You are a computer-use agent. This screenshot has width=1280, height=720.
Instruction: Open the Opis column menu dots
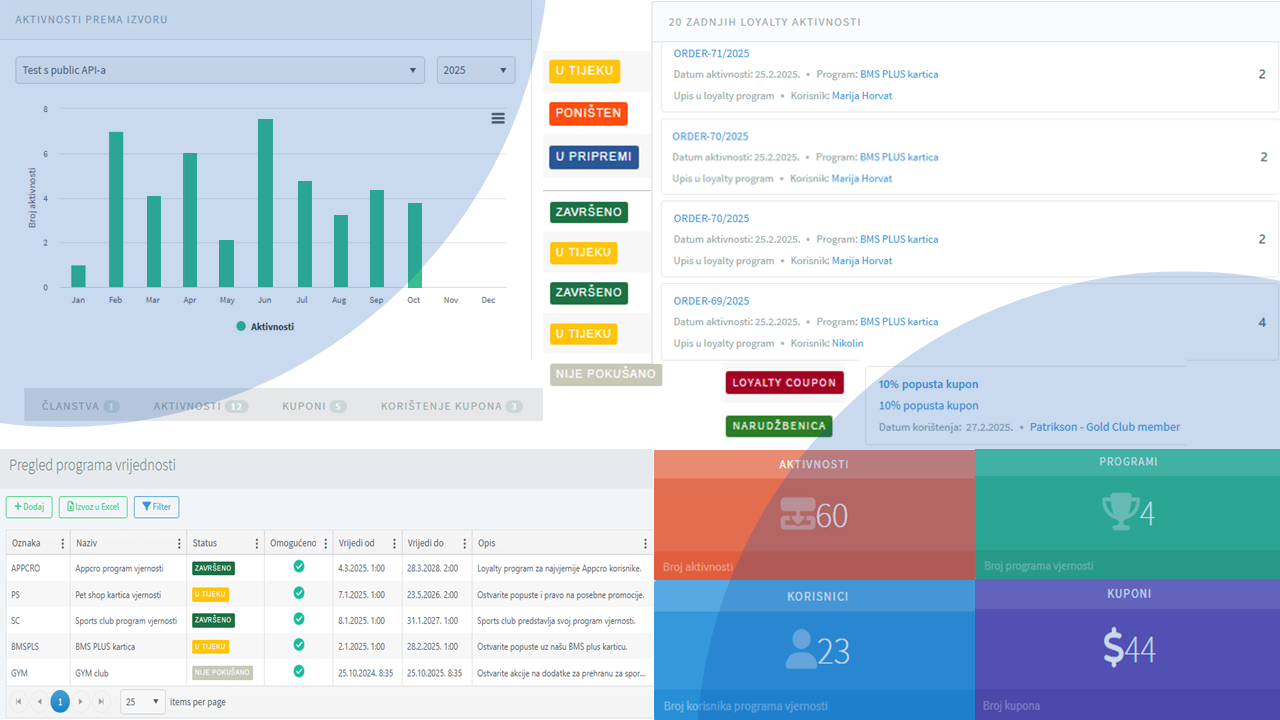(645, 543)
